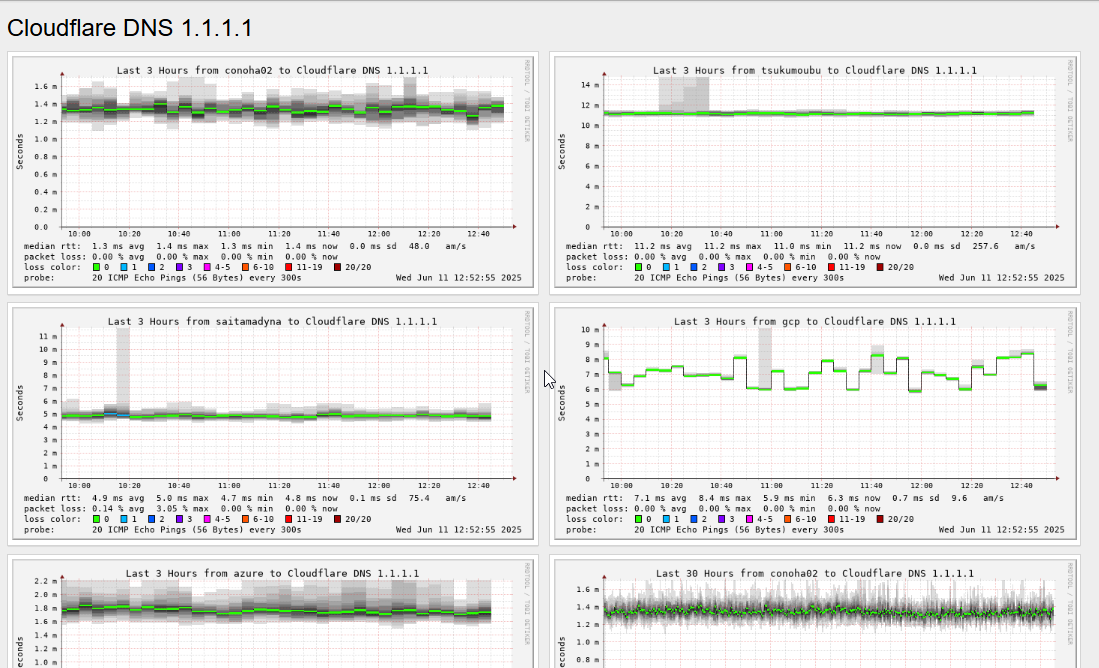Click the Cloudflare DNS 1.1.1.1 page heading
The image size is (1099, 668).
click(x=130, y=28)
